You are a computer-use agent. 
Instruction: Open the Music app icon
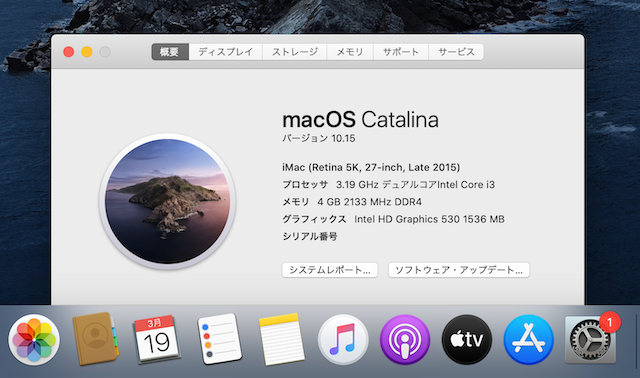click(x=343, y=340)
